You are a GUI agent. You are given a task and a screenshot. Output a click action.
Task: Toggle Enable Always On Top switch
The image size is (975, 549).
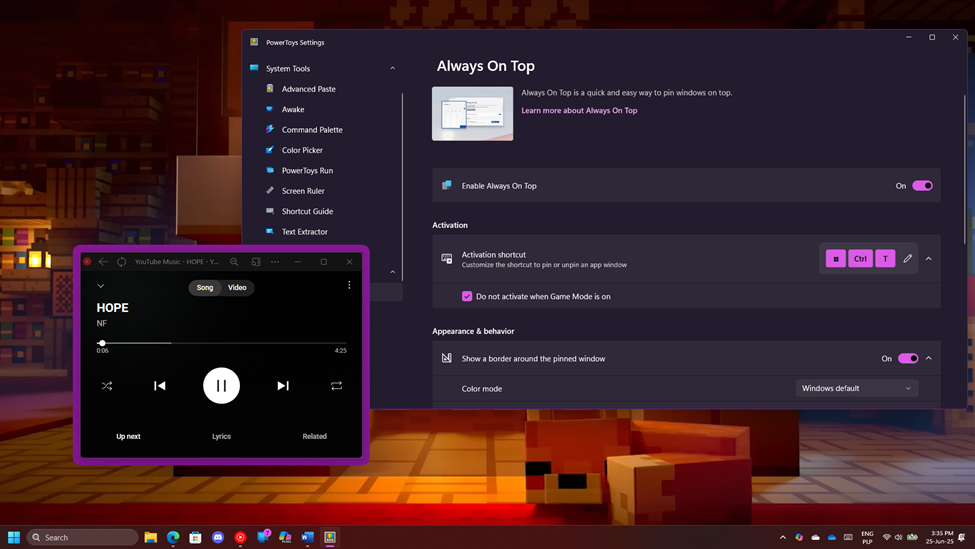[922, 186]
